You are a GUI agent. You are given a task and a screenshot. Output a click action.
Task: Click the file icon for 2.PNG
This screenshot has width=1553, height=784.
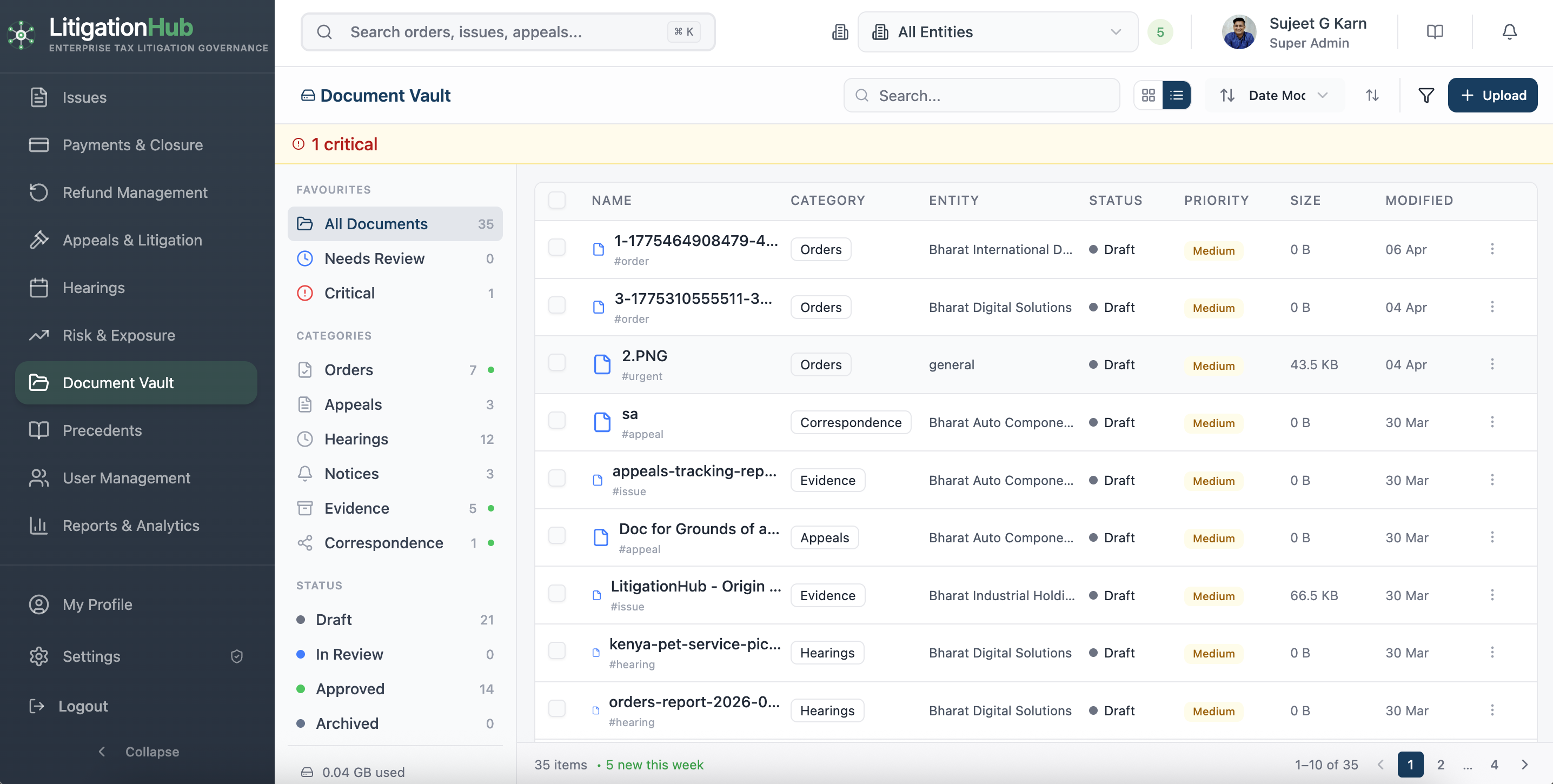click(x=602, y=364)
